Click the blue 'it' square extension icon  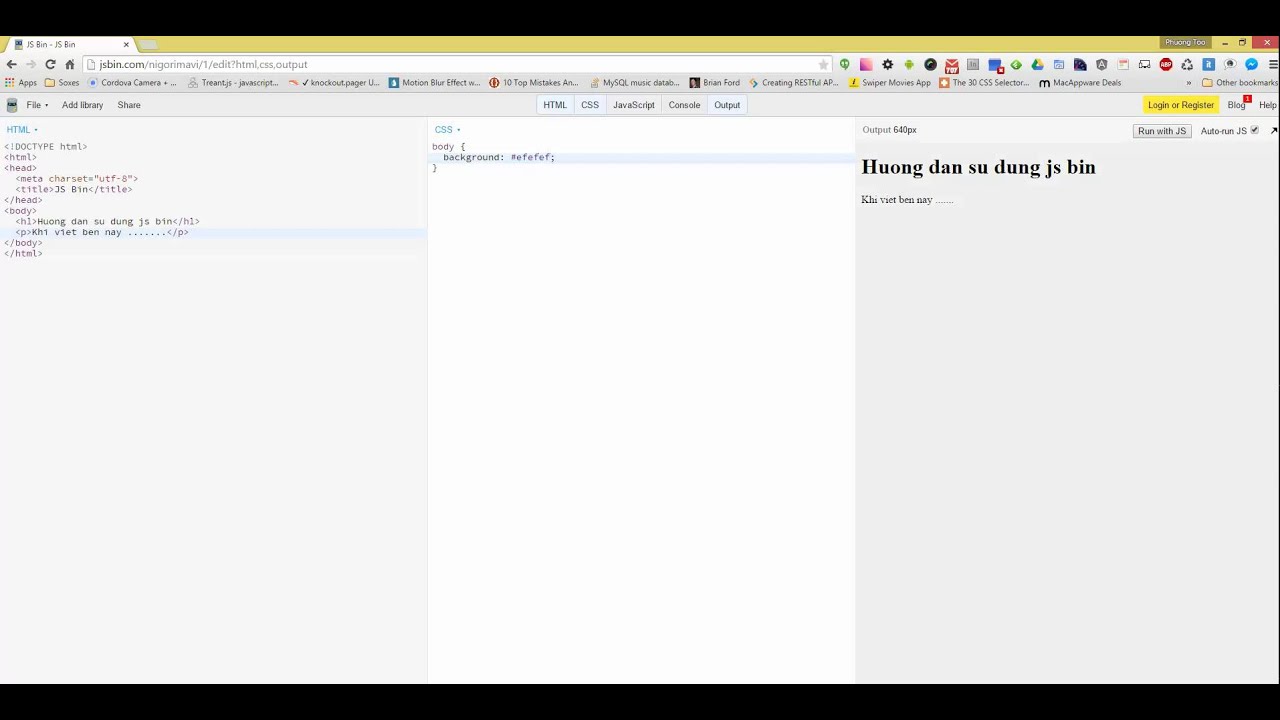(x=1209, y=64)
